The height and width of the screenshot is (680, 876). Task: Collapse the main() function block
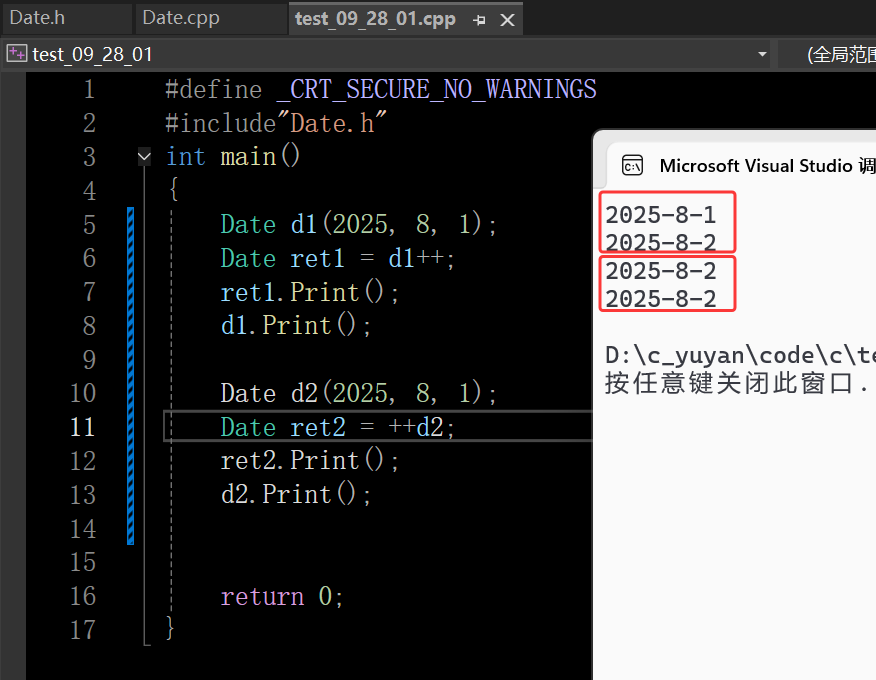tap(144, 156)
